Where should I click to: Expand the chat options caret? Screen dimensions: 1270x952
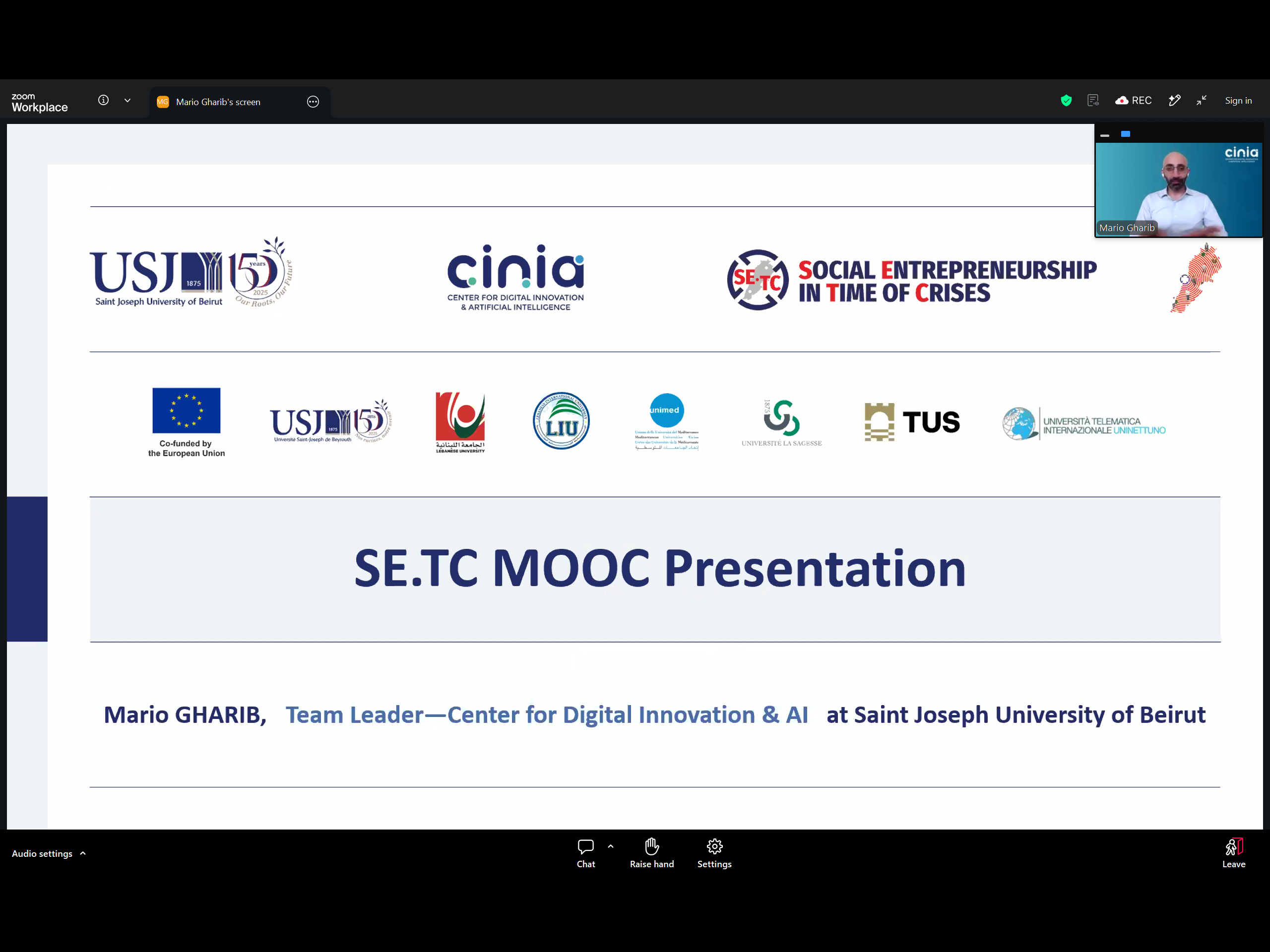pos(611,846)
